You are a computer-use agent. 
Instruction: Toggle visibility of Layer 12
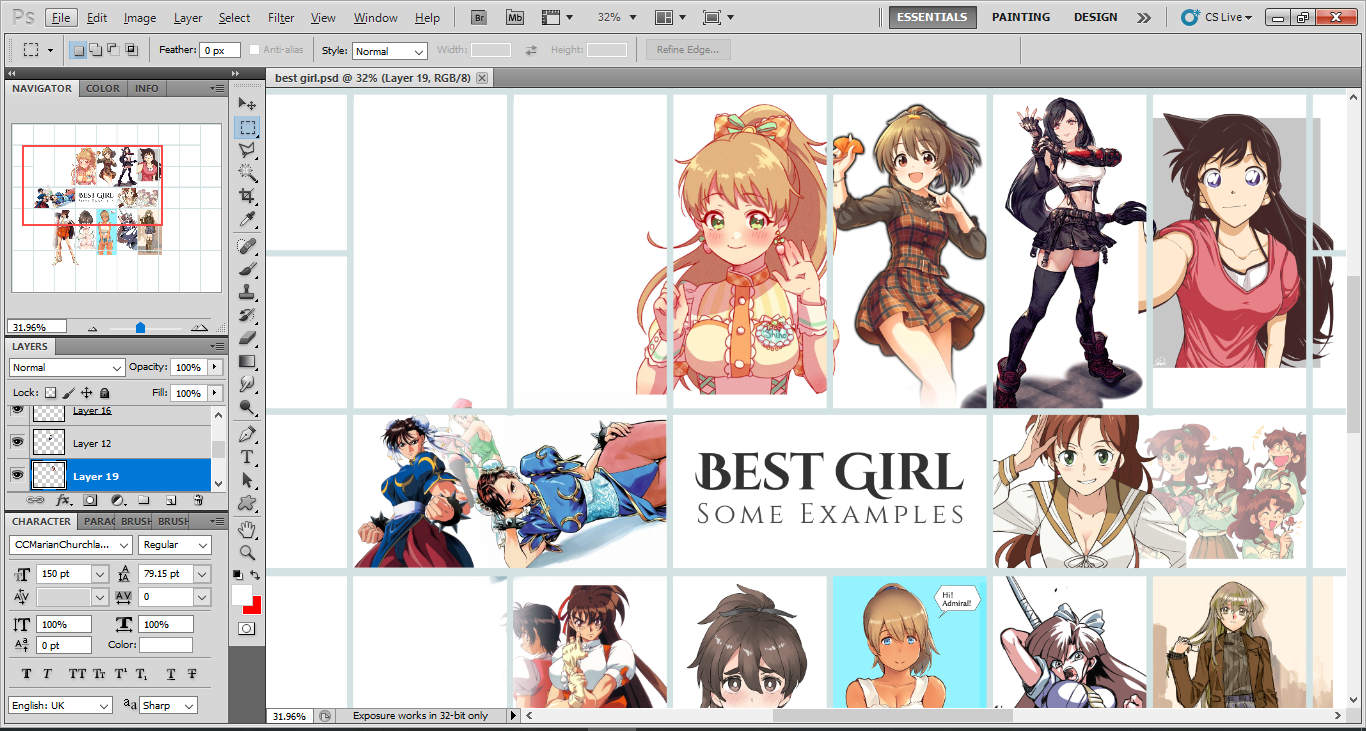(x=17, y=442)
